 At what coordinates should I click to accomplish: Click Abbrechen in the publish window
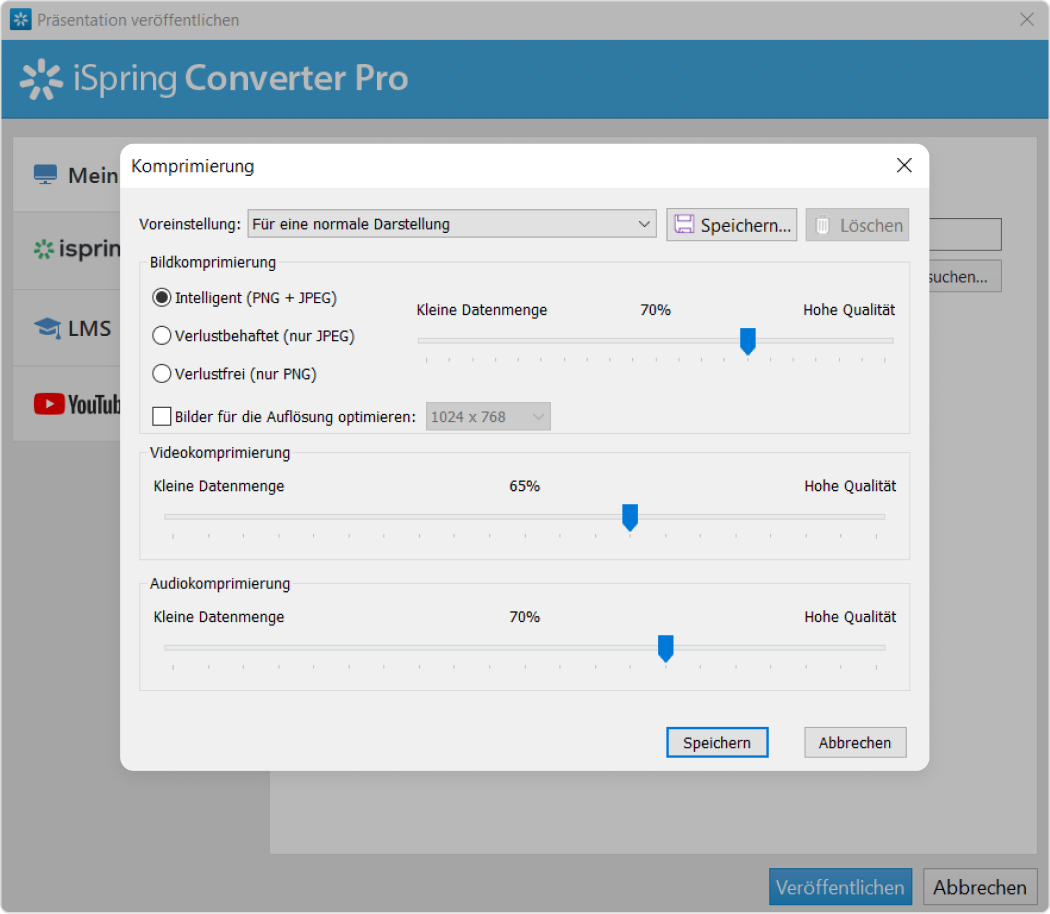tap(980, 887)
